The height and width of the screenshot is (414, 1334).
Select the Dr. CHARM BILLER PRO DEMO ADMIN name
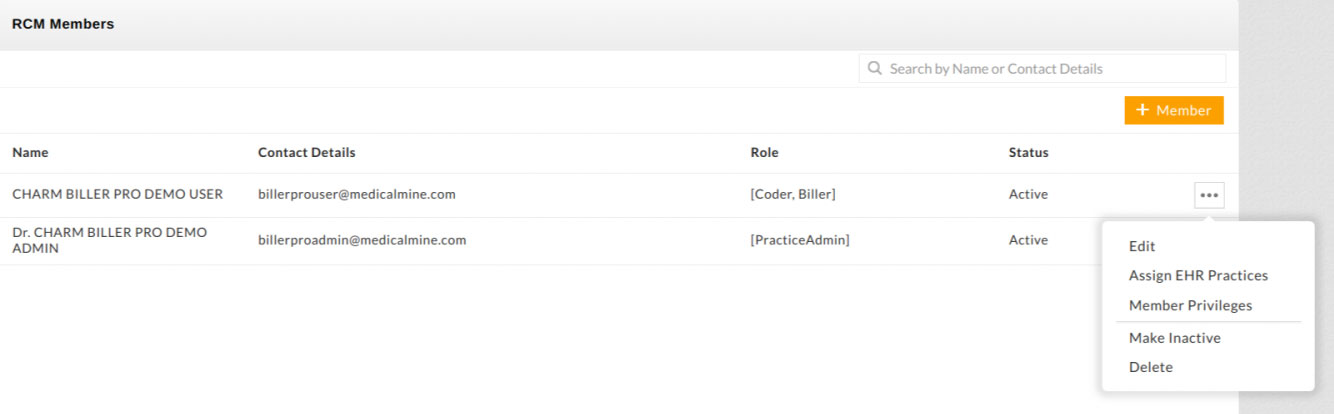[109, 240]
